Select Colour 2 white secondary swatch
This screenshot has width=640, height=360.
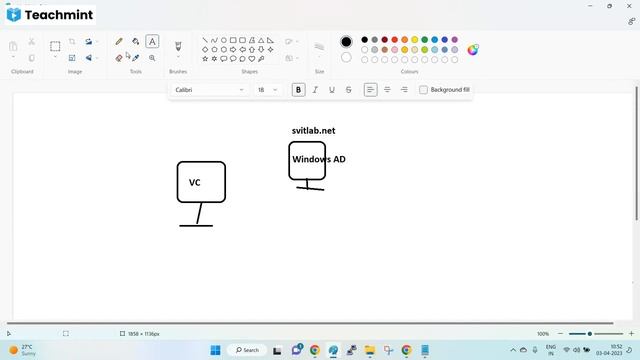coord(346,58)
